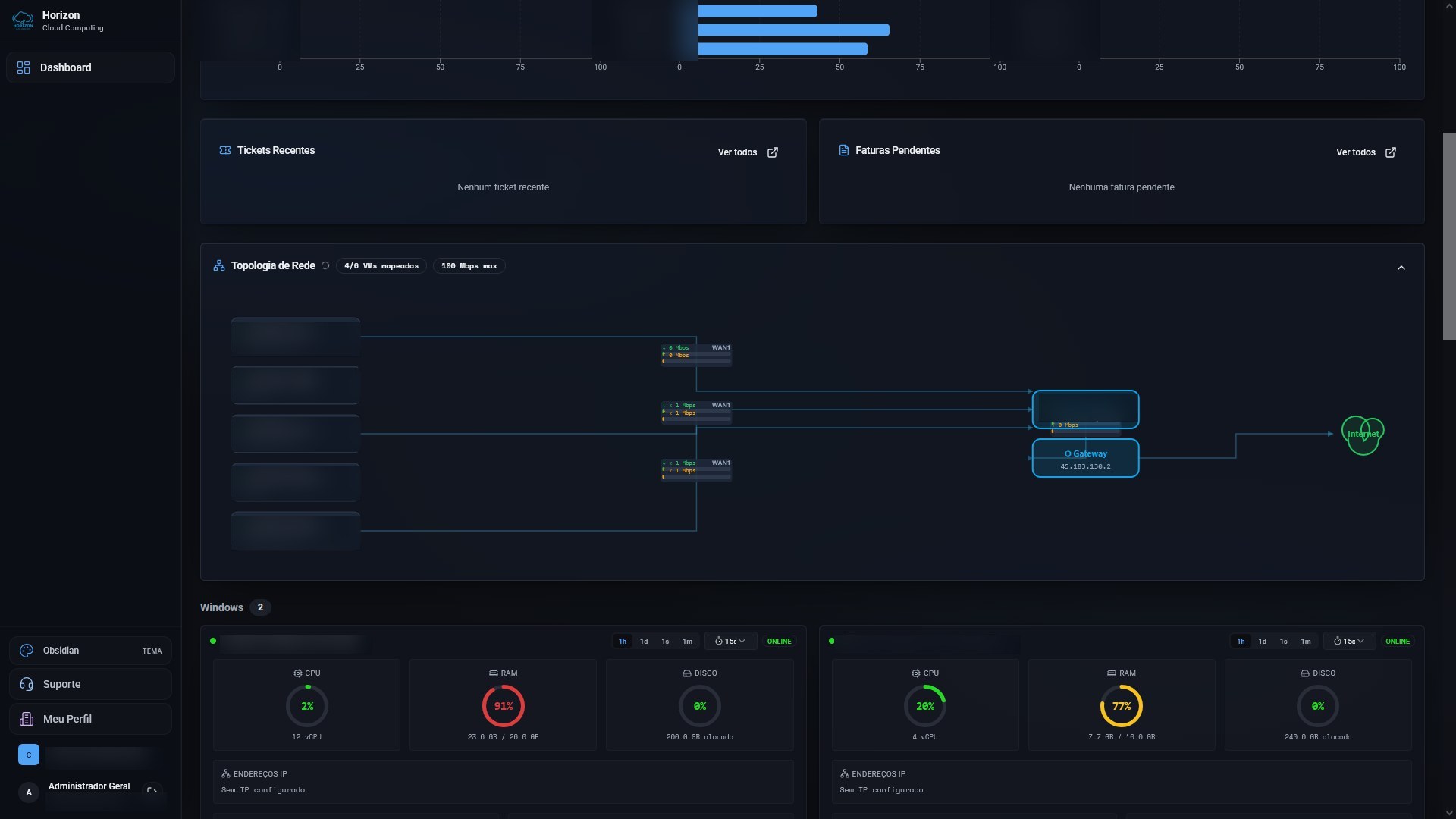Click text 23.6 GB / 26.0 GB
1456x819 pixels.
pyautogui.click(x=504, y=737)
